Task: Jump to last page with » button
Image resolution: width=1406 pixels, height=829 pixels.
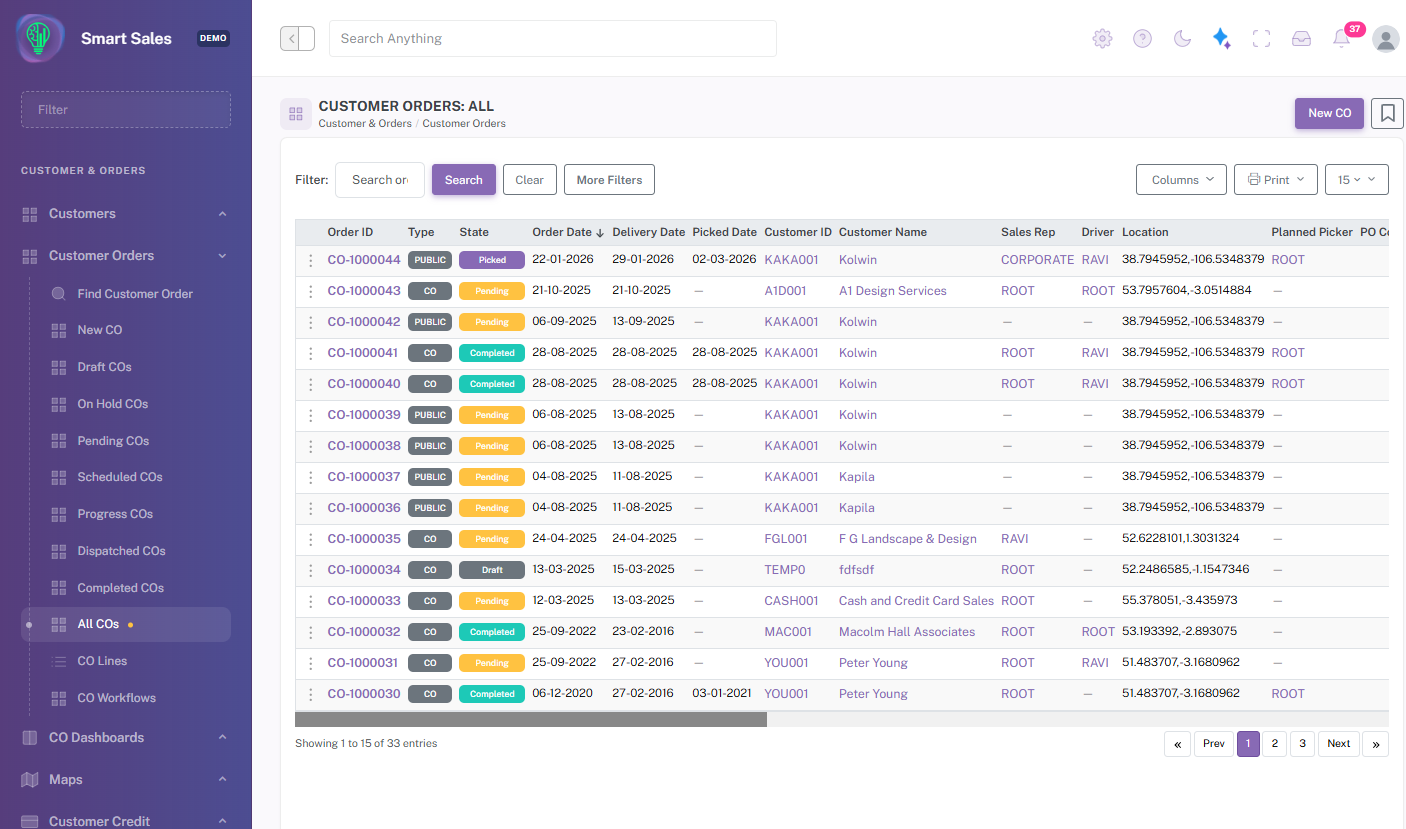Action: point(1376,744)
